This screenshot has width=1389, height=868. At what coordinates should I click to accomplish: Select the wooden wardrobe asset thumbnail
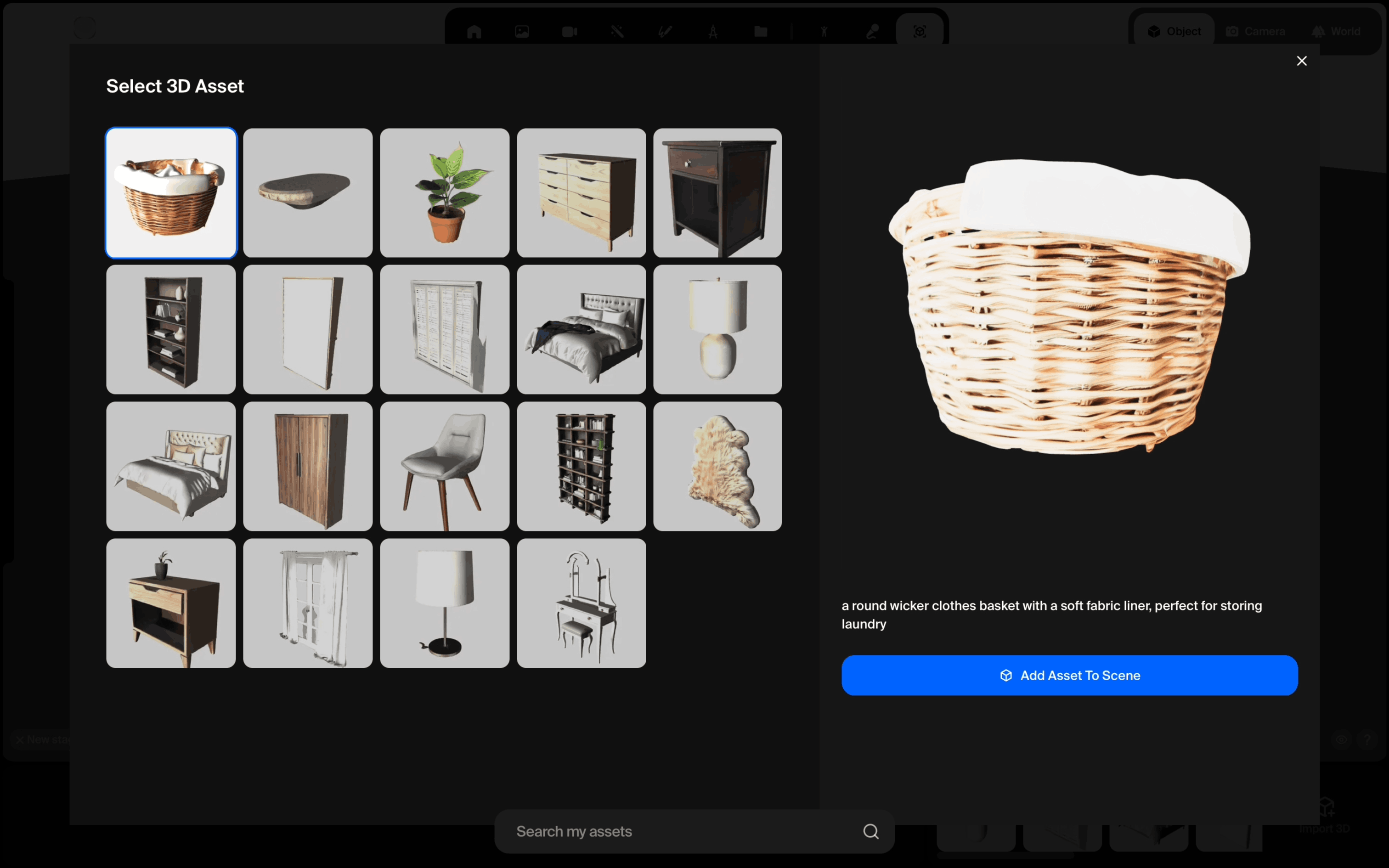point(308,466)
